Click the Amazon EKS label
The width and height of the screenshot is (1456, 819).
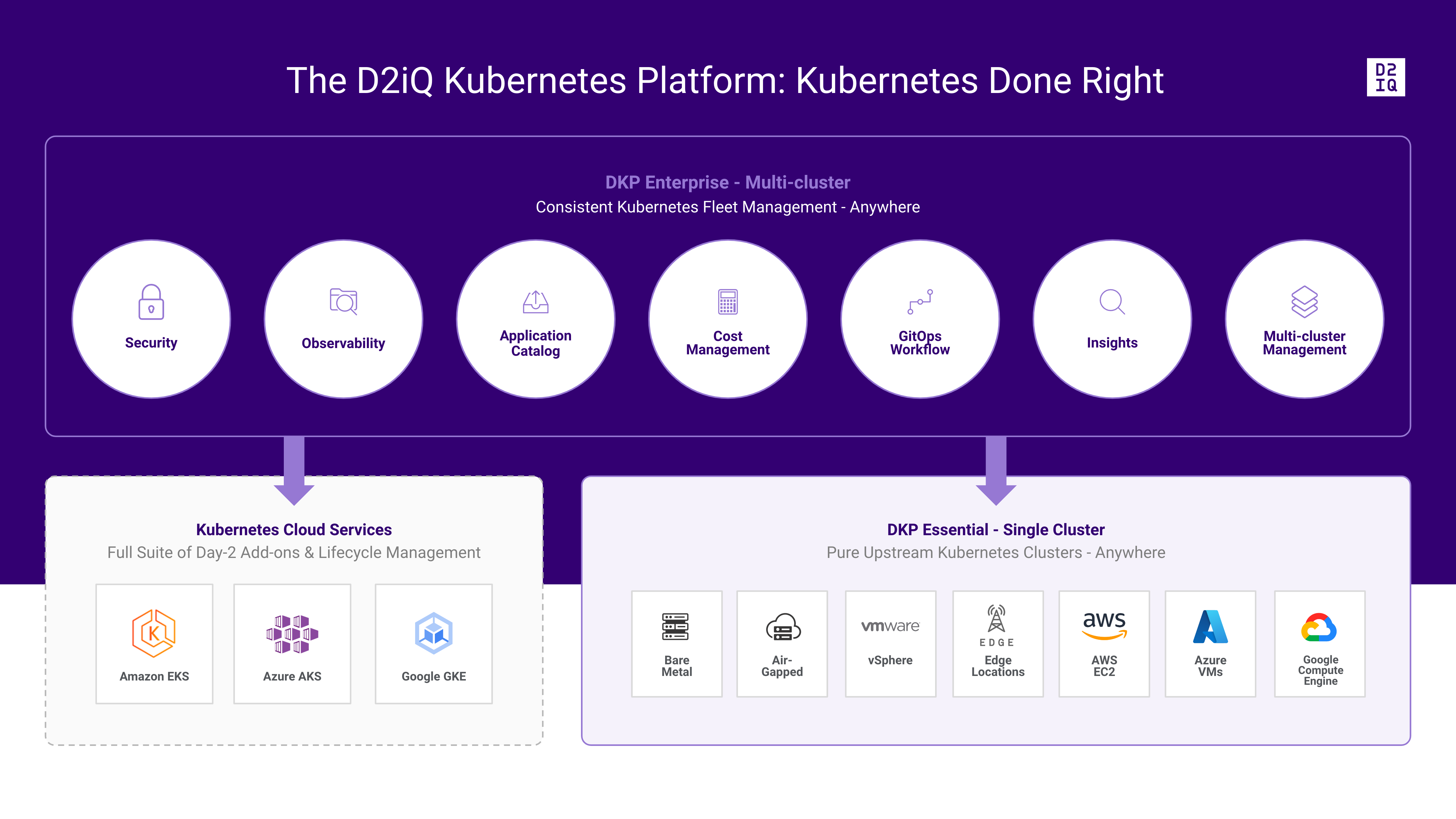[x=154, y=676]
